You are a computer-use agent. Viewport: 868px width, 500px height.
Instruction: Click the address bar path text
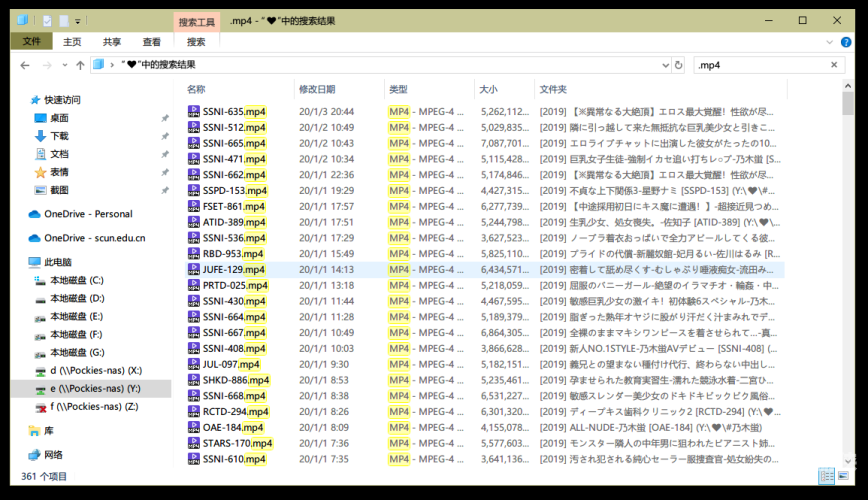(x=158, y=65)
